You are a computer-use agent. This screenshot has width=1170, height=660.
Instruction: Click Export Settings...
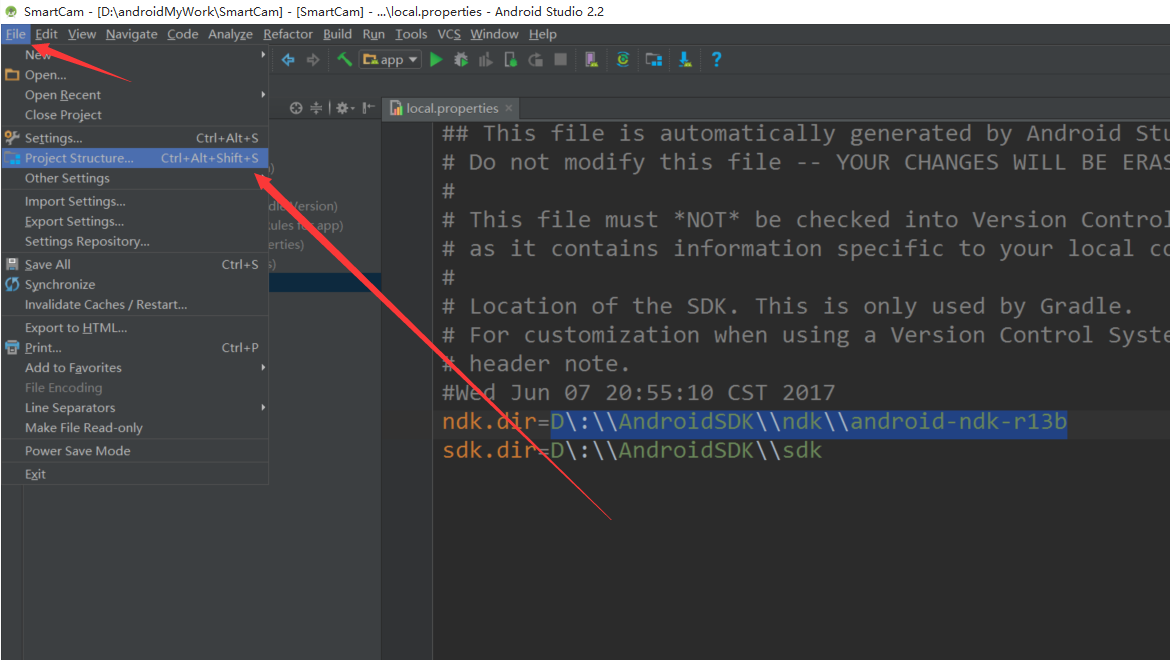[135, 221]
